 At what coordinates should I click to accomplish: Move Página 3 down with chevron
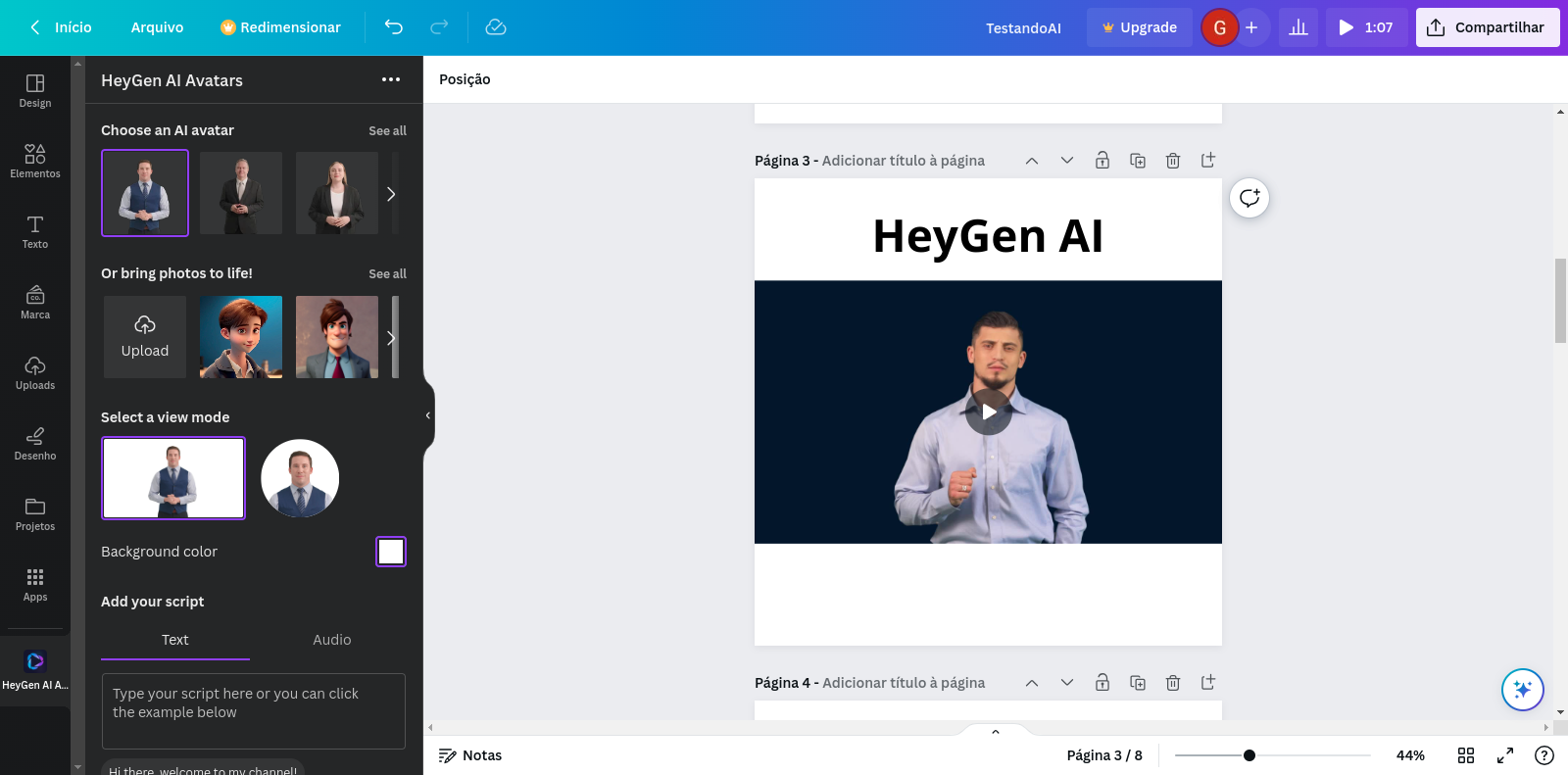pyautogui.click(x=1067, y=161)
